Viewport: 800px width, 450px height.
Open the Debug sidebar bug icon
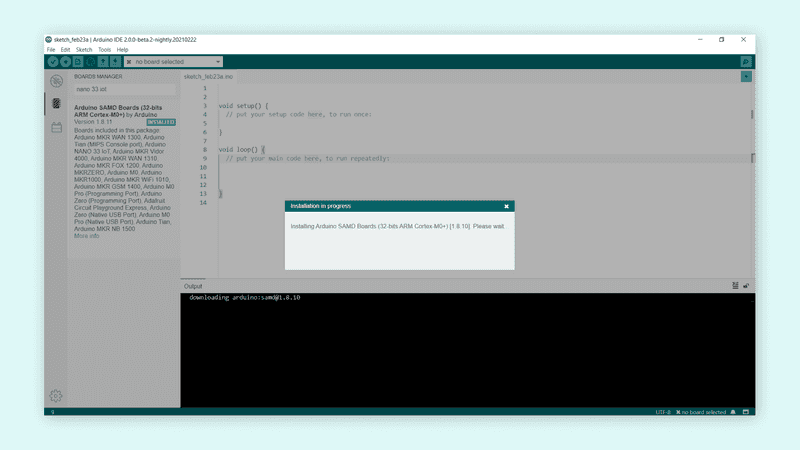click(57, 81)
